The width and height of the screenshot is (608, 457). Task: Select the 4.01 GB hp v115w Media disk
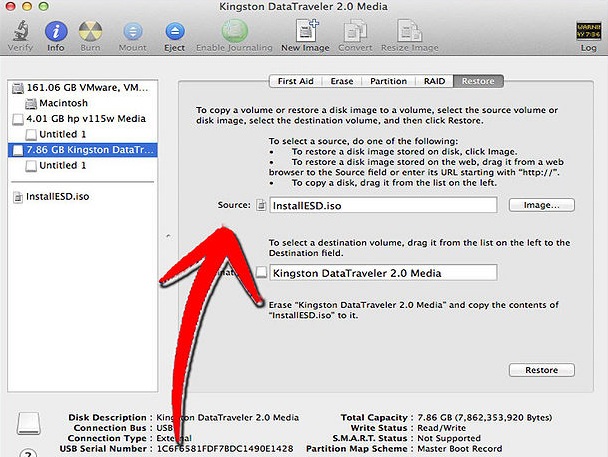pyautogui.click(x=82, y=119)
